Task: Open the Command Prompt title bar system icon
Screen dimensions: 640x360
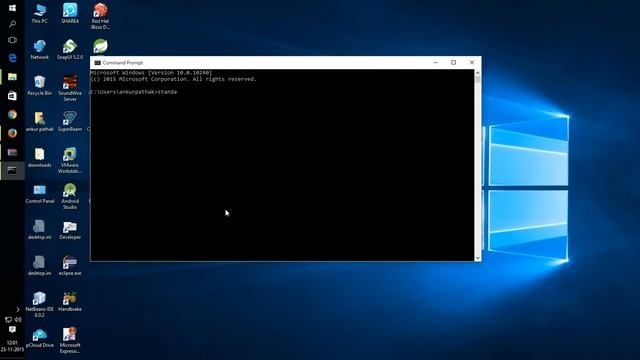Action: click(x=97, y=62)
